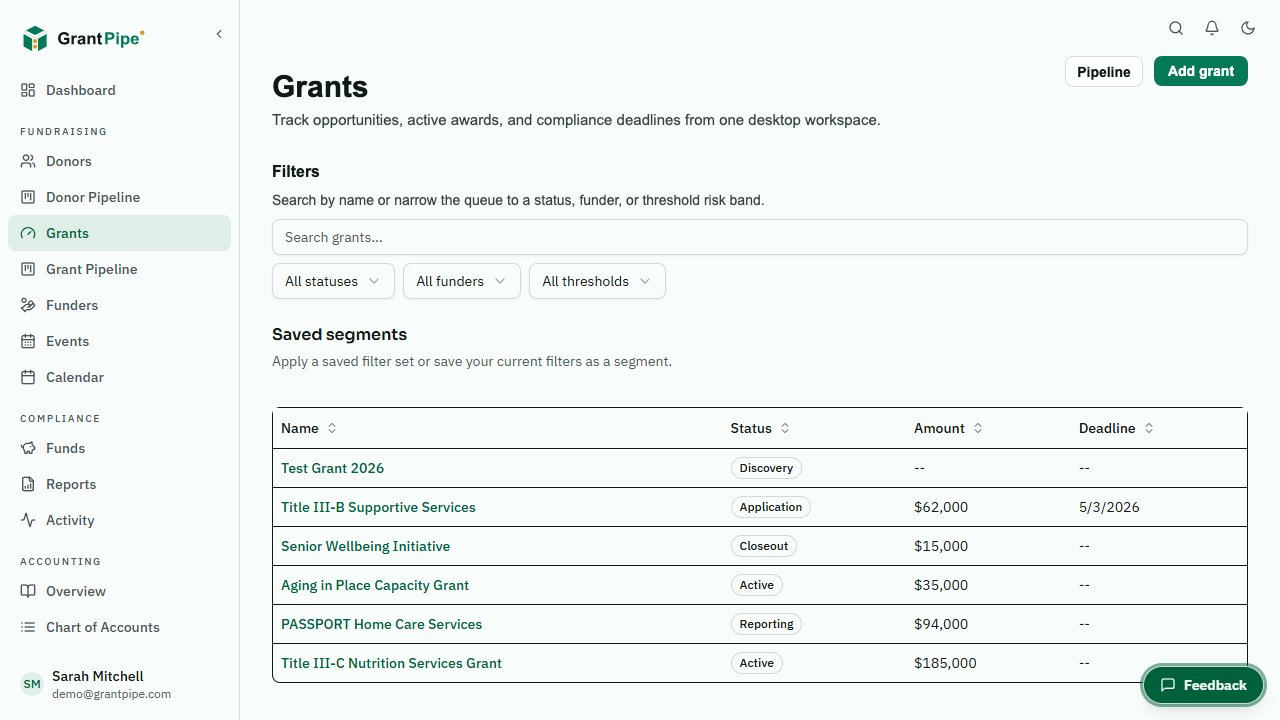Open accounting Overview
The image size is (1280, 720).
click(x=119, y=591)
